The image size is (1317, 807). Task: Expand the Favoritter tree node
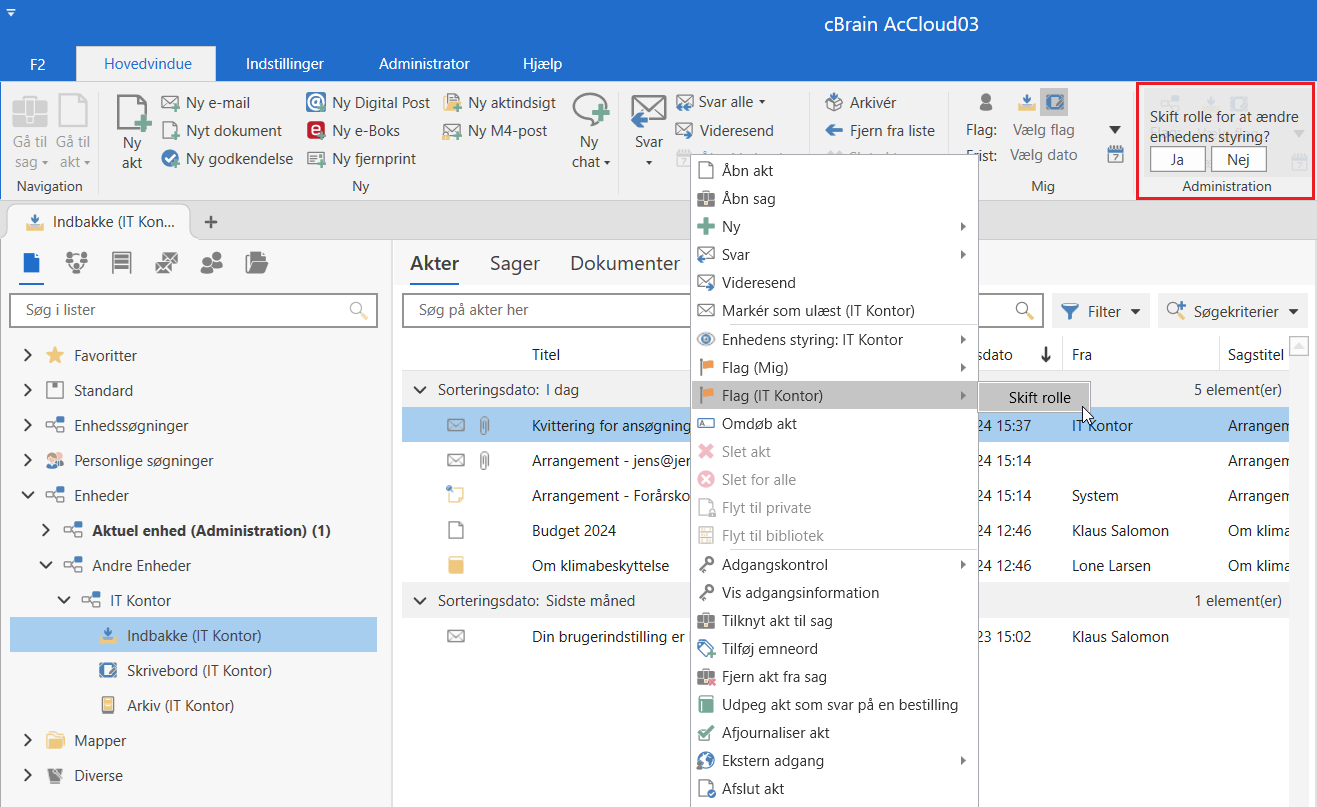coord(28,356)
